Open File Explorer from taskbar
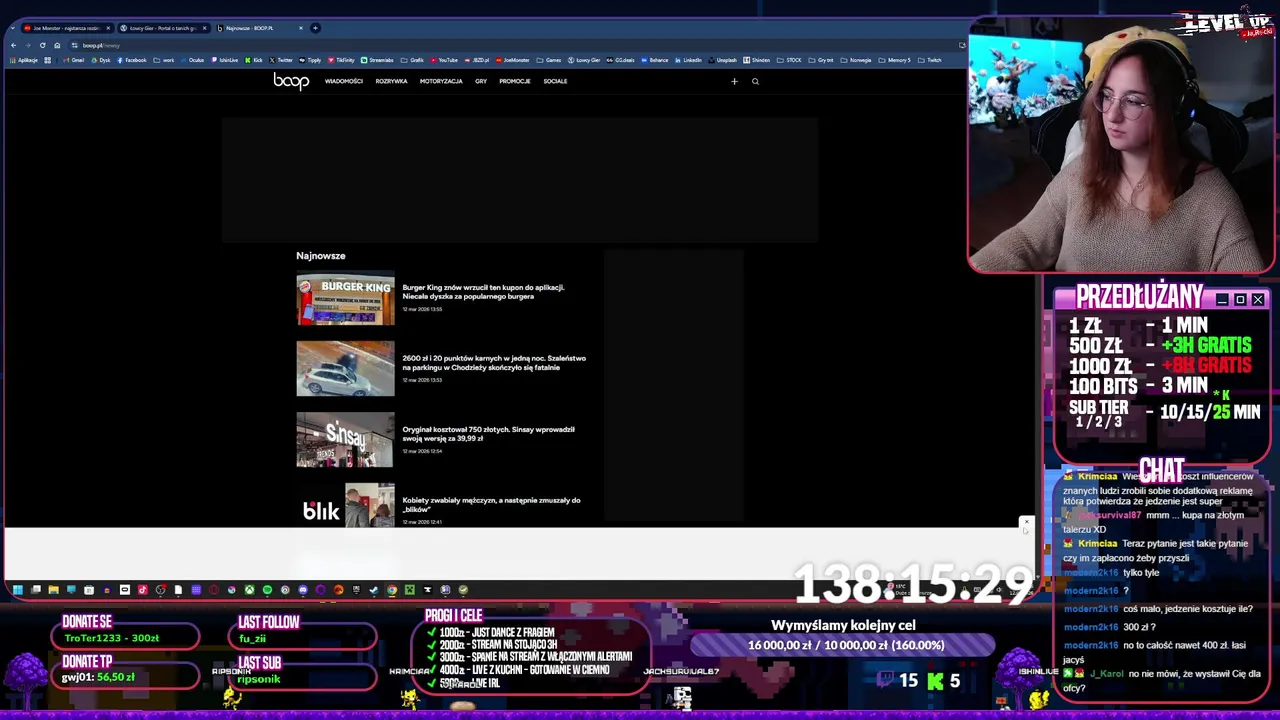 (54, 590)
